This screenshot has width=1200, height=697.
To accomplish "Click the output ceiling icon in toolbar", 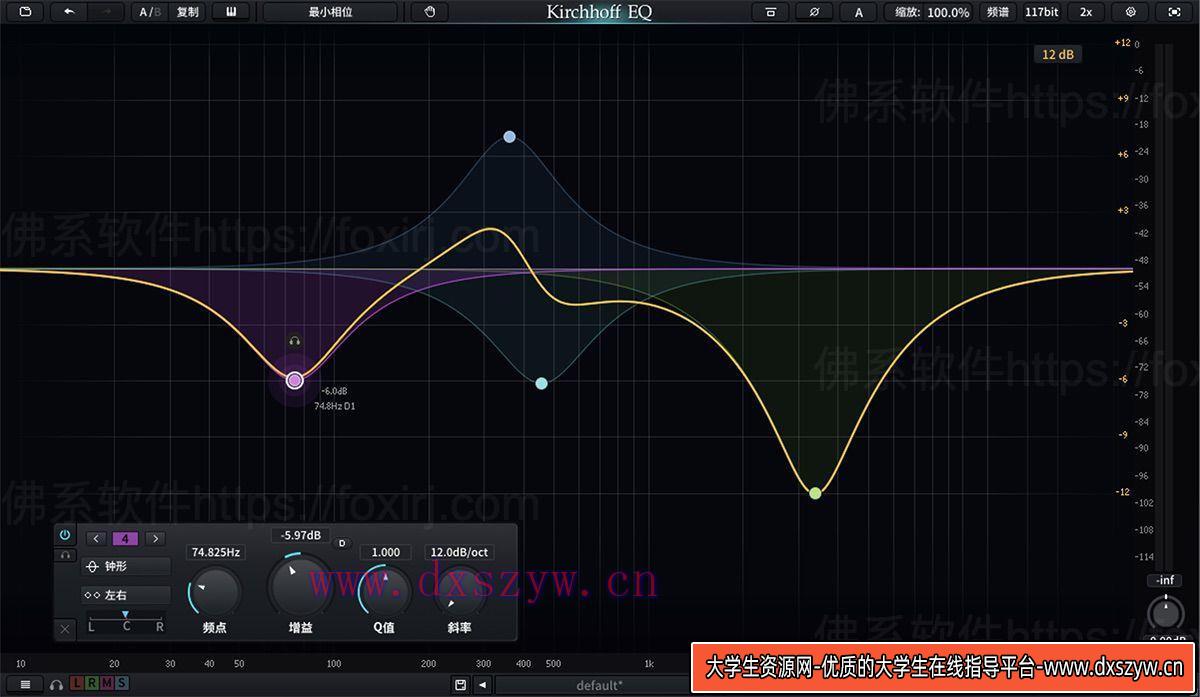I will tap(770, 12).
